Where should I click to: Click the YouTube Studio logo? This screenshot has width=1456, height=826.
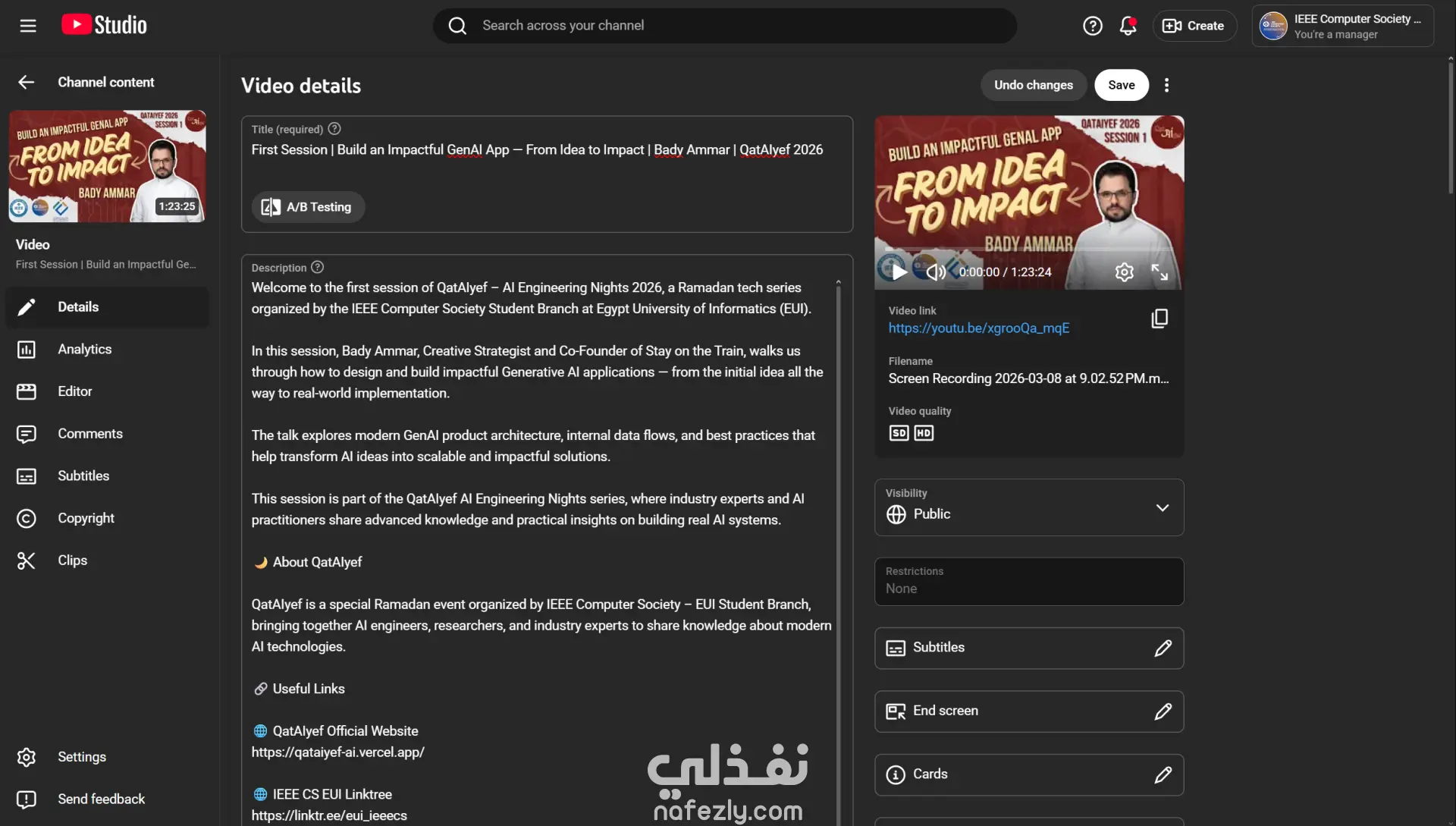104,25
